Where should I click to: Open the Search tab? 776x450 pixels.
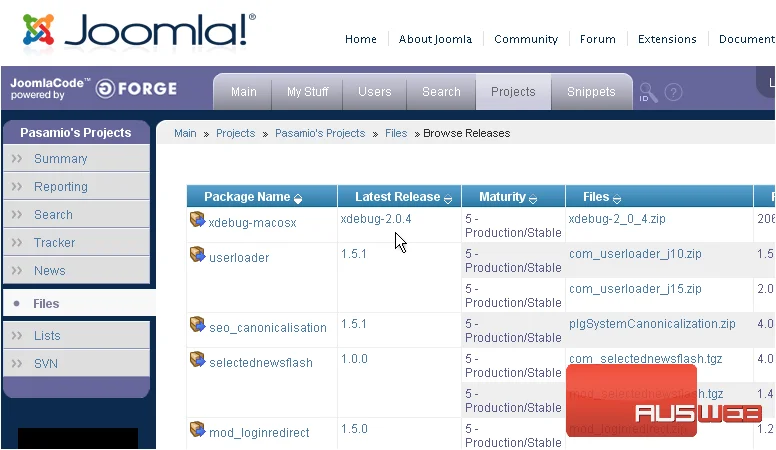[x=441, y=92]
